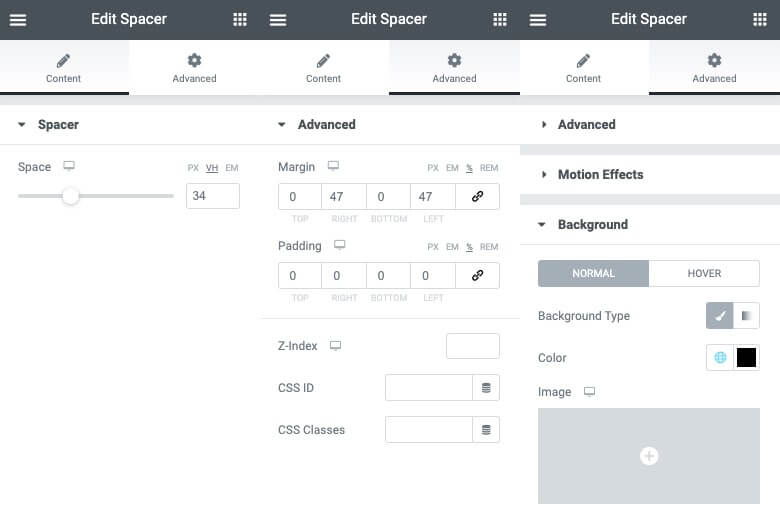Select HOVER background state

point(704,273)
